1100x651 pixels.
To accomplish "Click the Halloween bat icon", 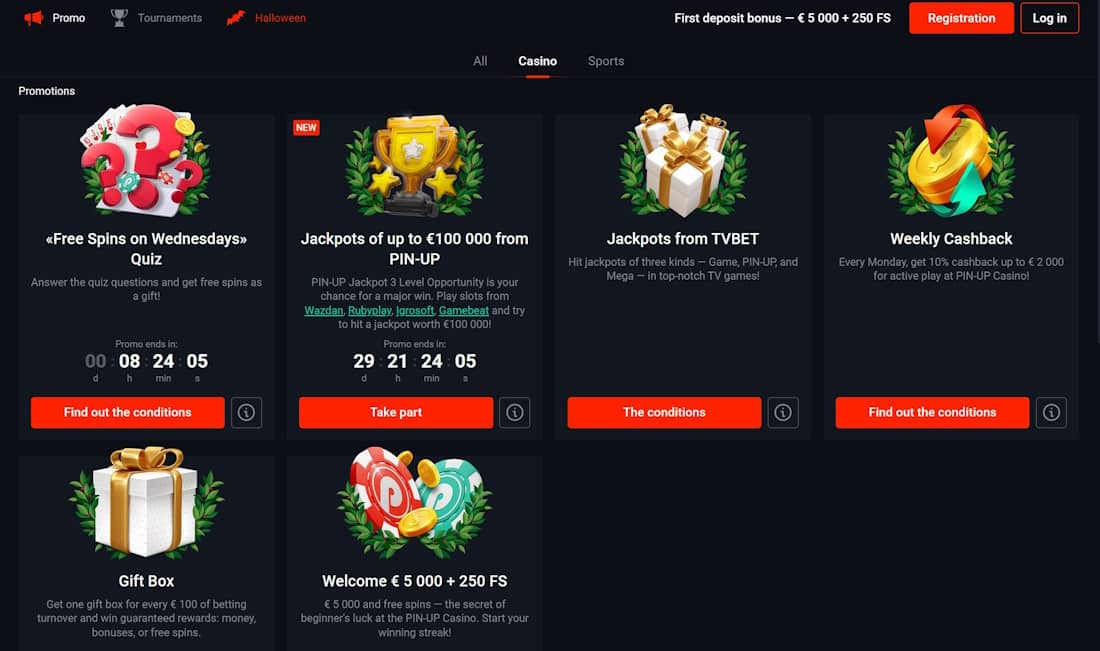I will [x=236, y=18].
